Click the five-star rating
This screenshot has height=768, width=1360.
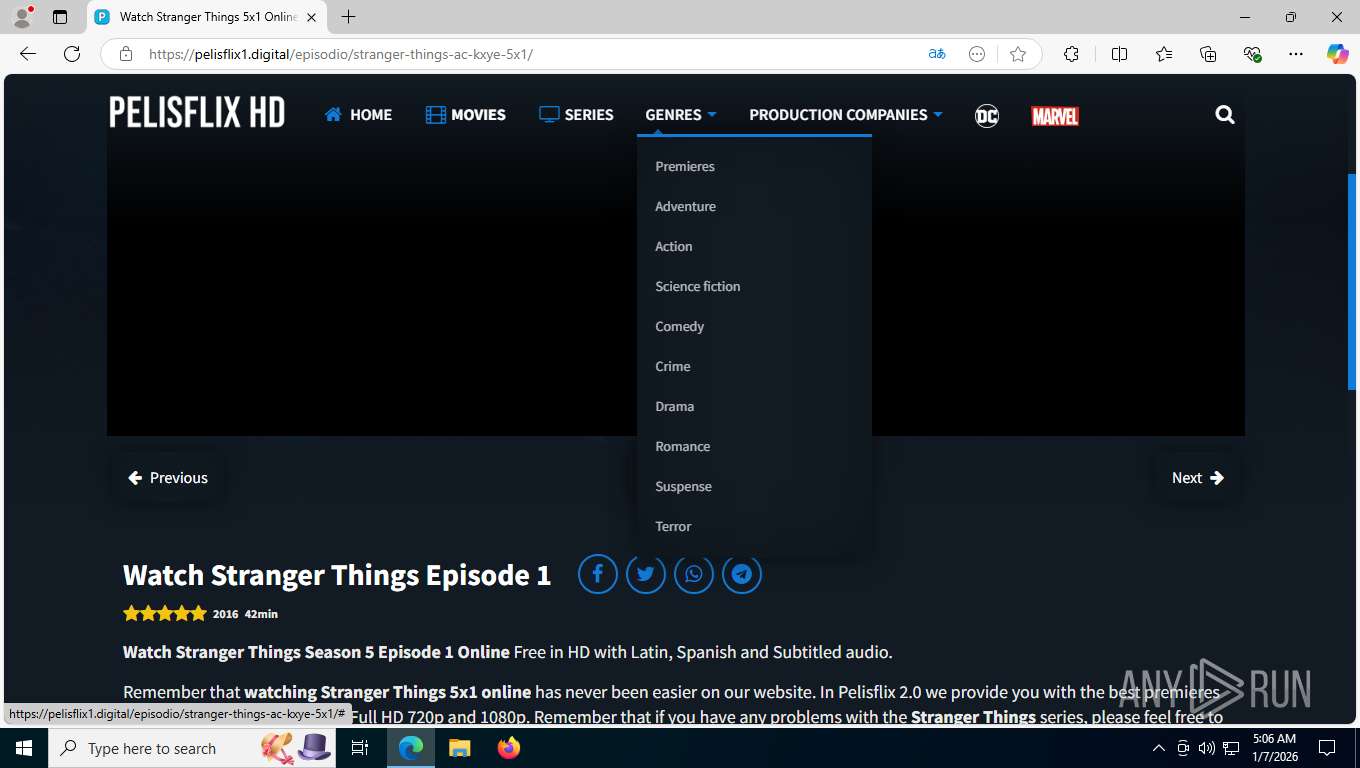[x=165, y=613]
